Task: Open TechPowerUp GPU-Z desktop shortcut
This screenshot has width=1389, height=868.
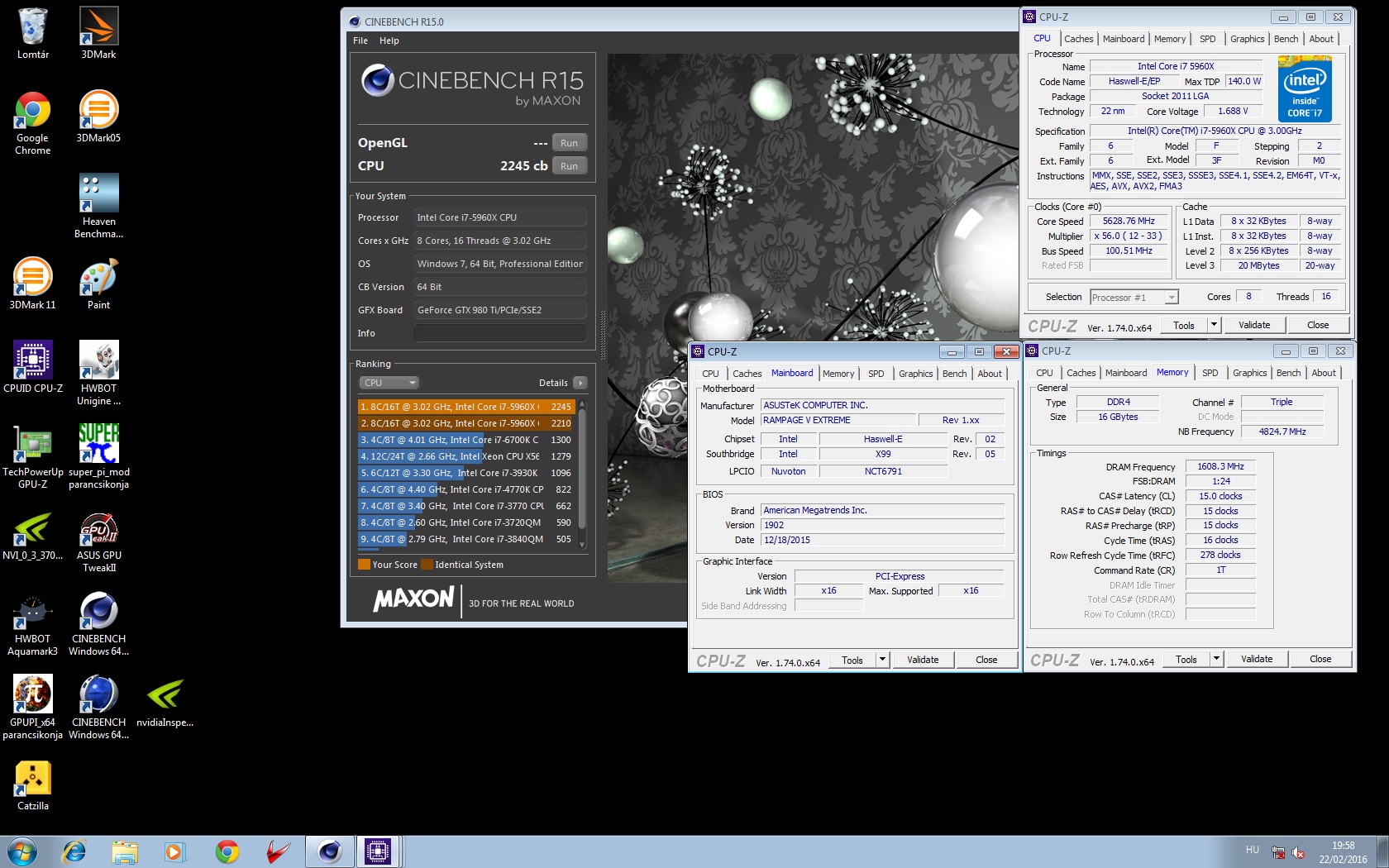Action: [33, 456]
